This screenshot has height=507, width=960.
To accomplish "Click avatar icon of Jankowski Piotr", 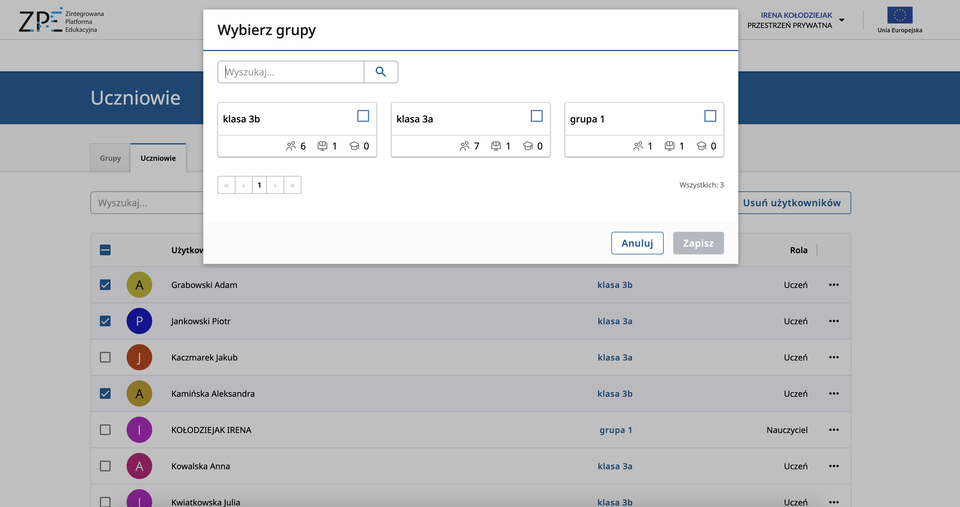I will (x=139, y=321).
